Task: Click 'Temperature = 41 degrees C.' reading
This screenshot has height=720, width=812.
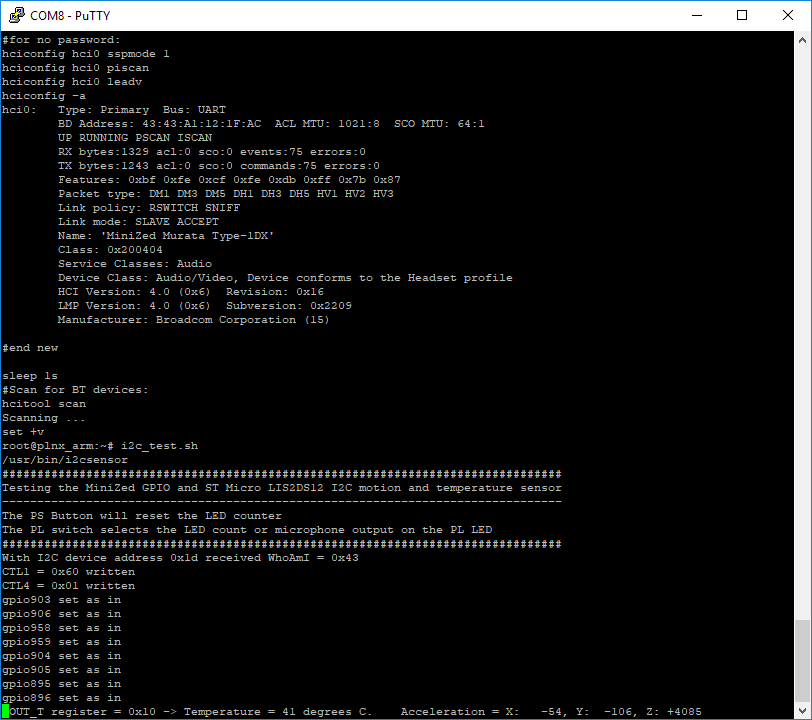Action: [x=278, y=711]
